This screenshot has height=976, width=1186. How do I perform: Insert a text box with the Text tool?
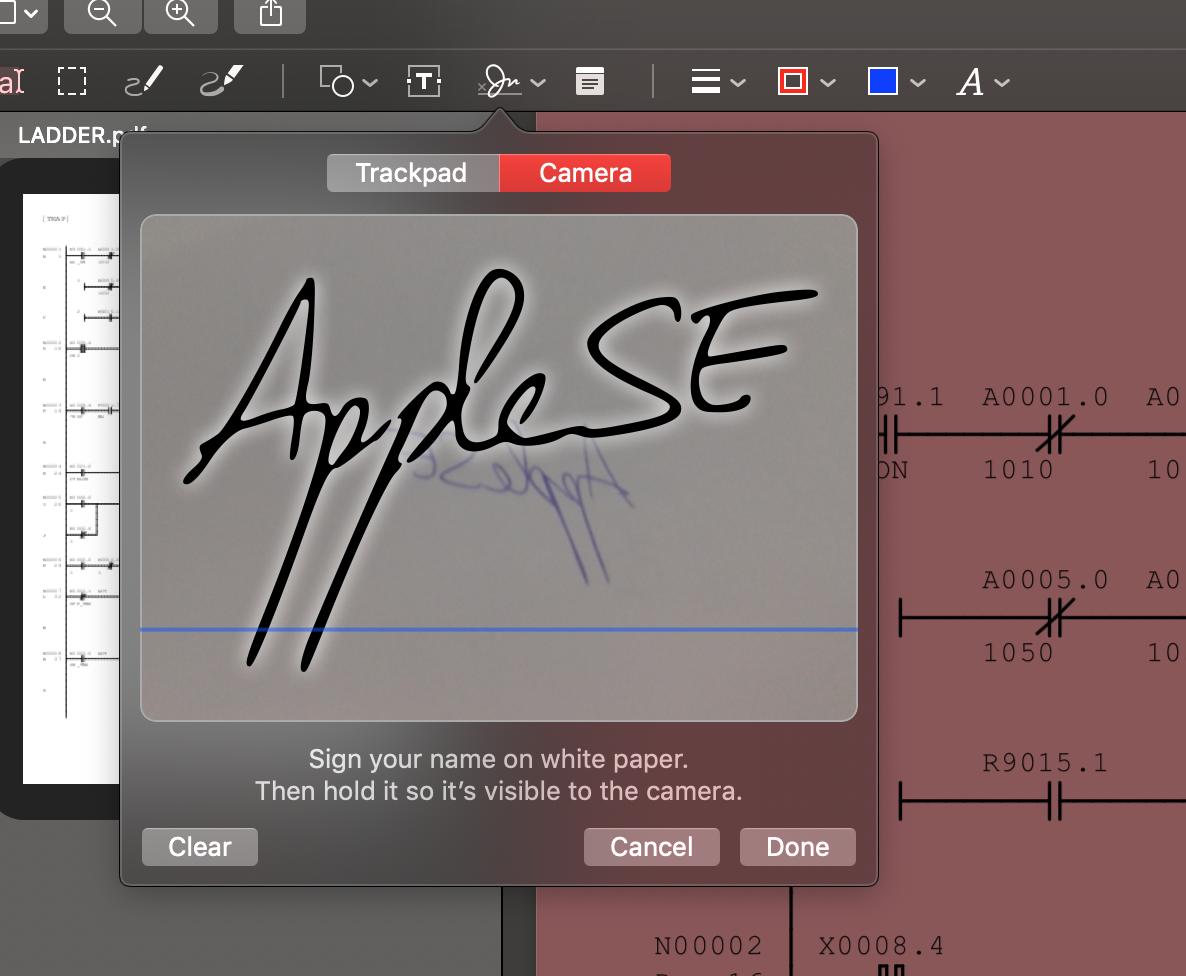pos(424,81)
